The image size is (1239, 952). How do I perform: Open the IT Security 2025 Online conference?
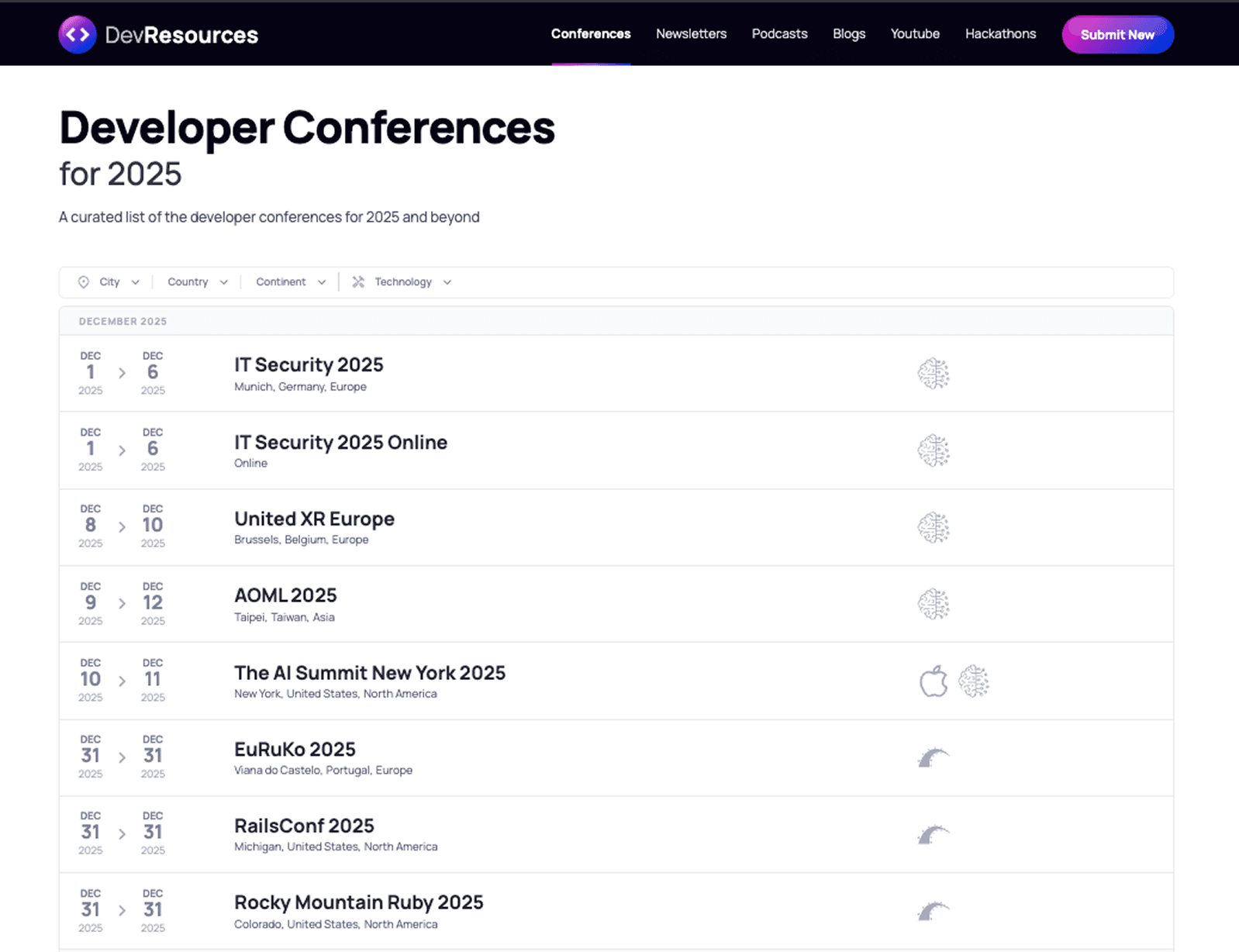[340, 442]
